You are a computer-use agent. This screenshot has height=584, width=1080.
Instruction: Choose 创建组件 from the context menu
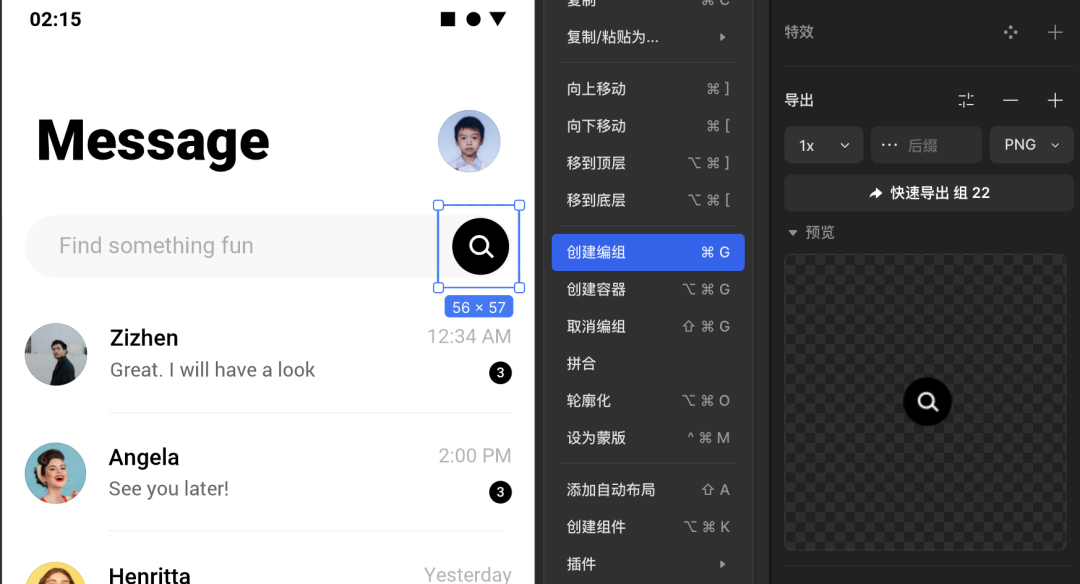(647, 527)
